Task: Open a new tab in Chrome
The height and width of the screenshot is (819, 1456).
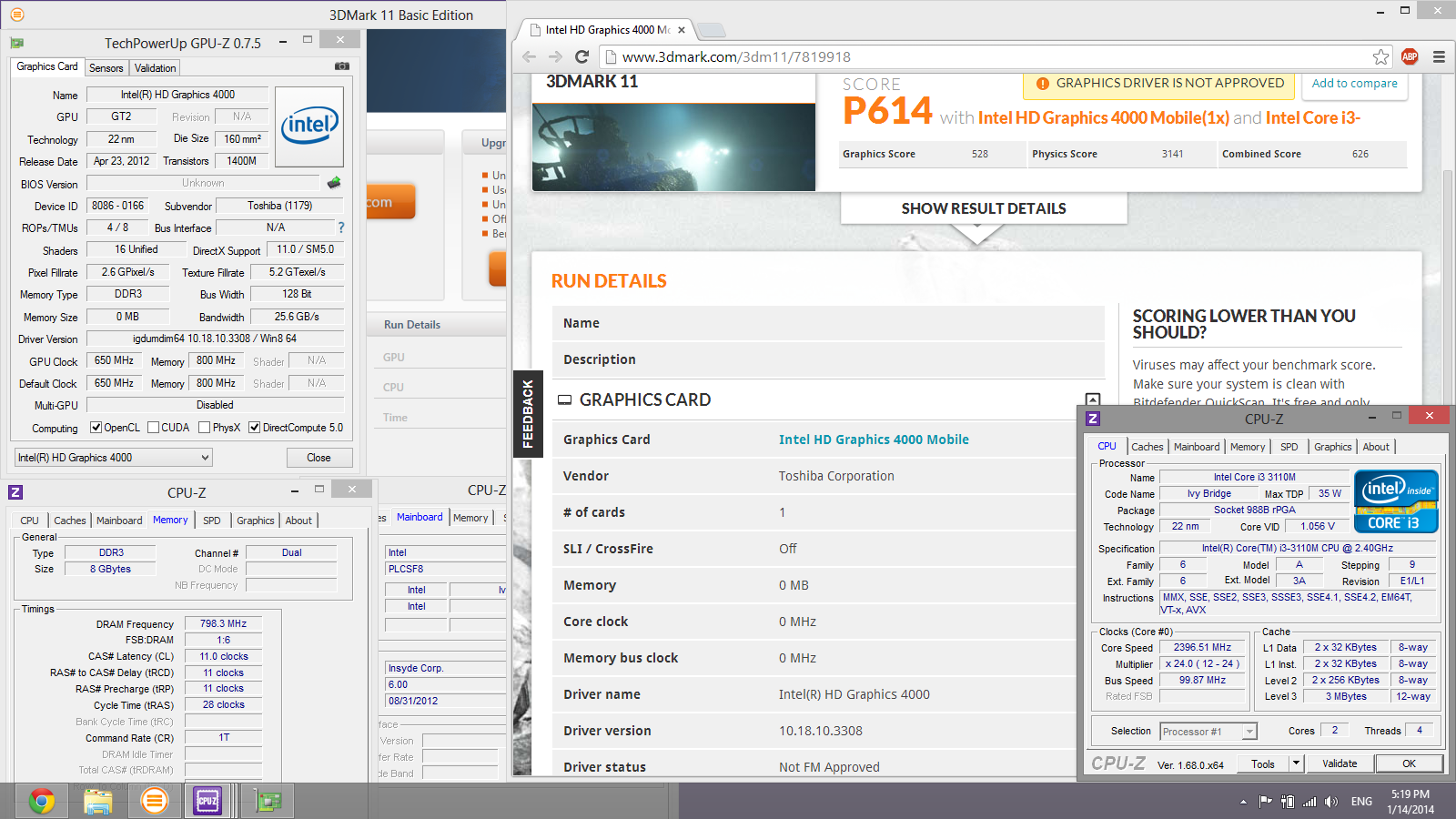Action: tap(711, 30)
